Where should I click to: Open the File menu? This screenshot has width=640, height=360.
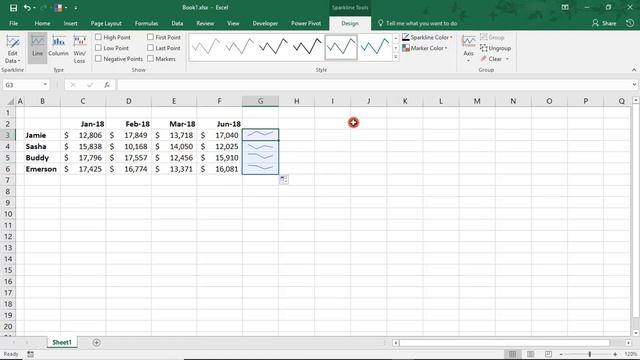(x=13, y=23)
